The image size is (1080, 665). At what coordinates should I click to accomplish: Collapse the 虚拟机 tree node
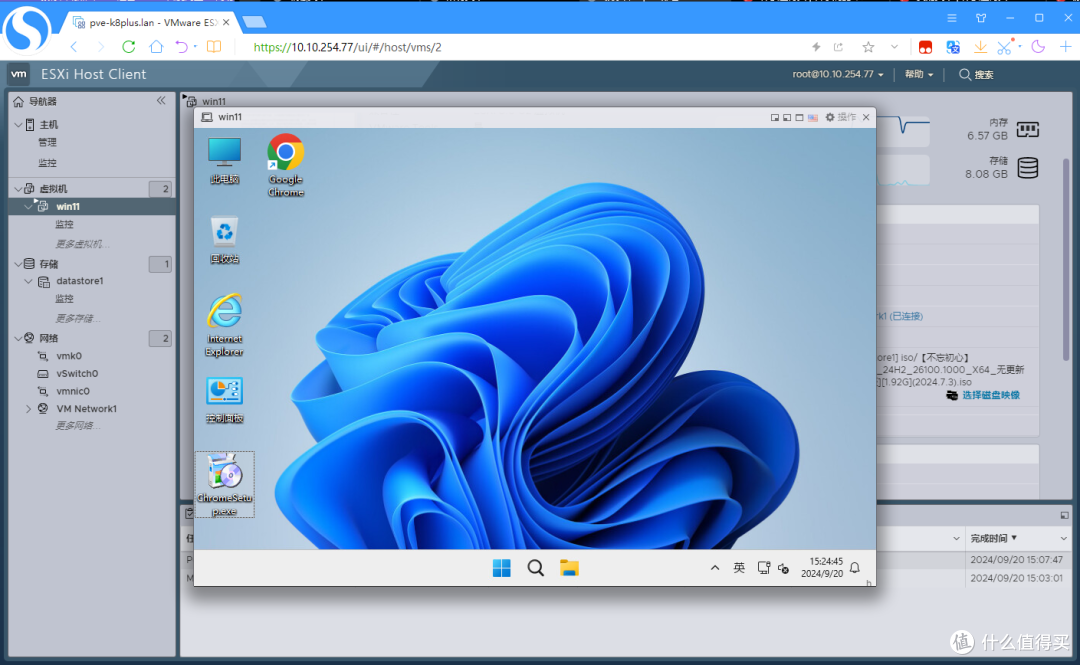[x=19, y=188]
